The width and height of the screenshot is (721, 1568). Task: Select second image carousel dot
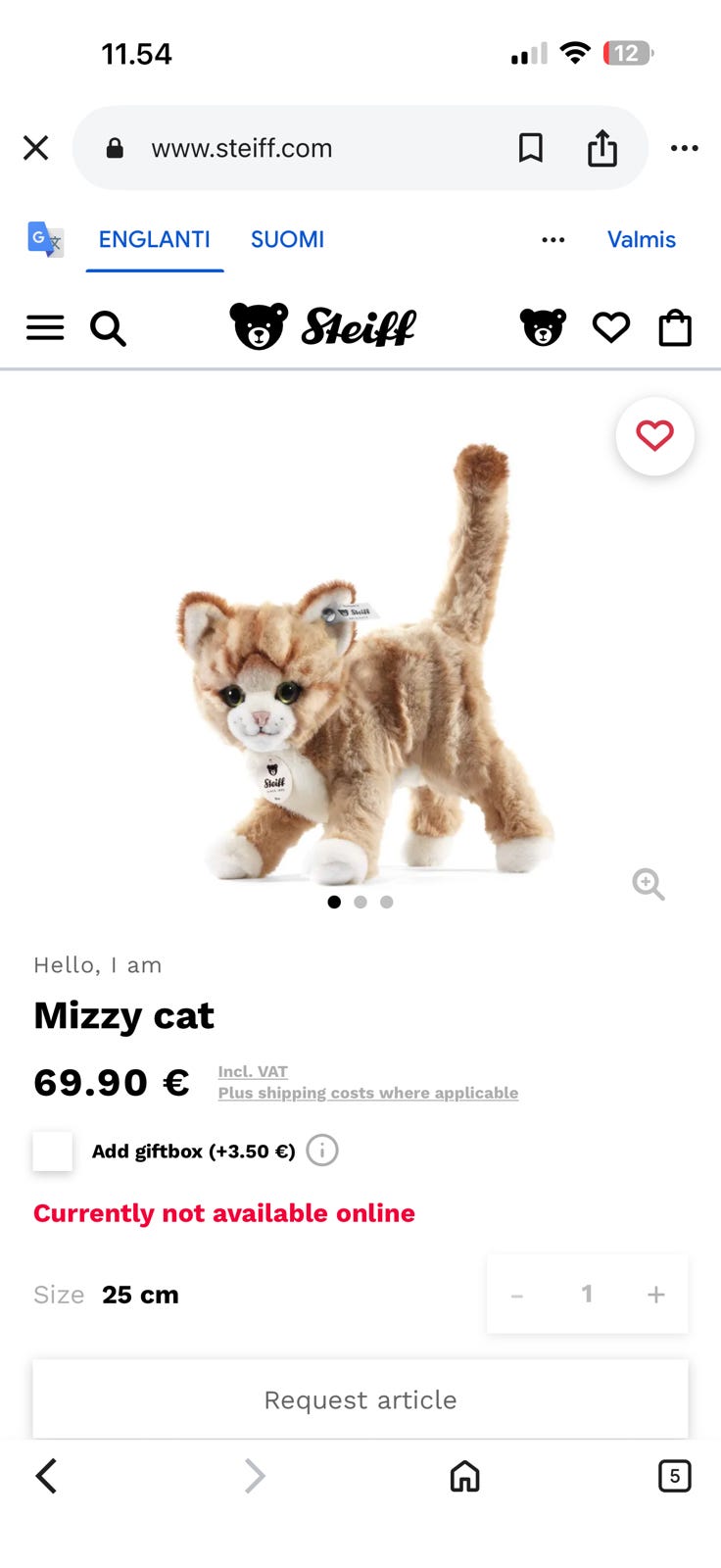coord(360,902)
